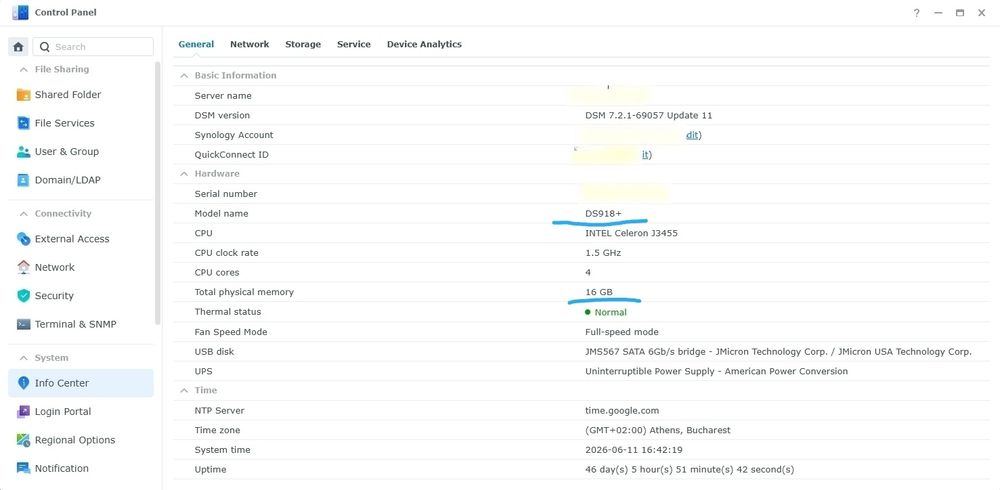Collapse the System sidebar section
The height and width of the screenshot is (490, 1000).
[x=24, y=358]
